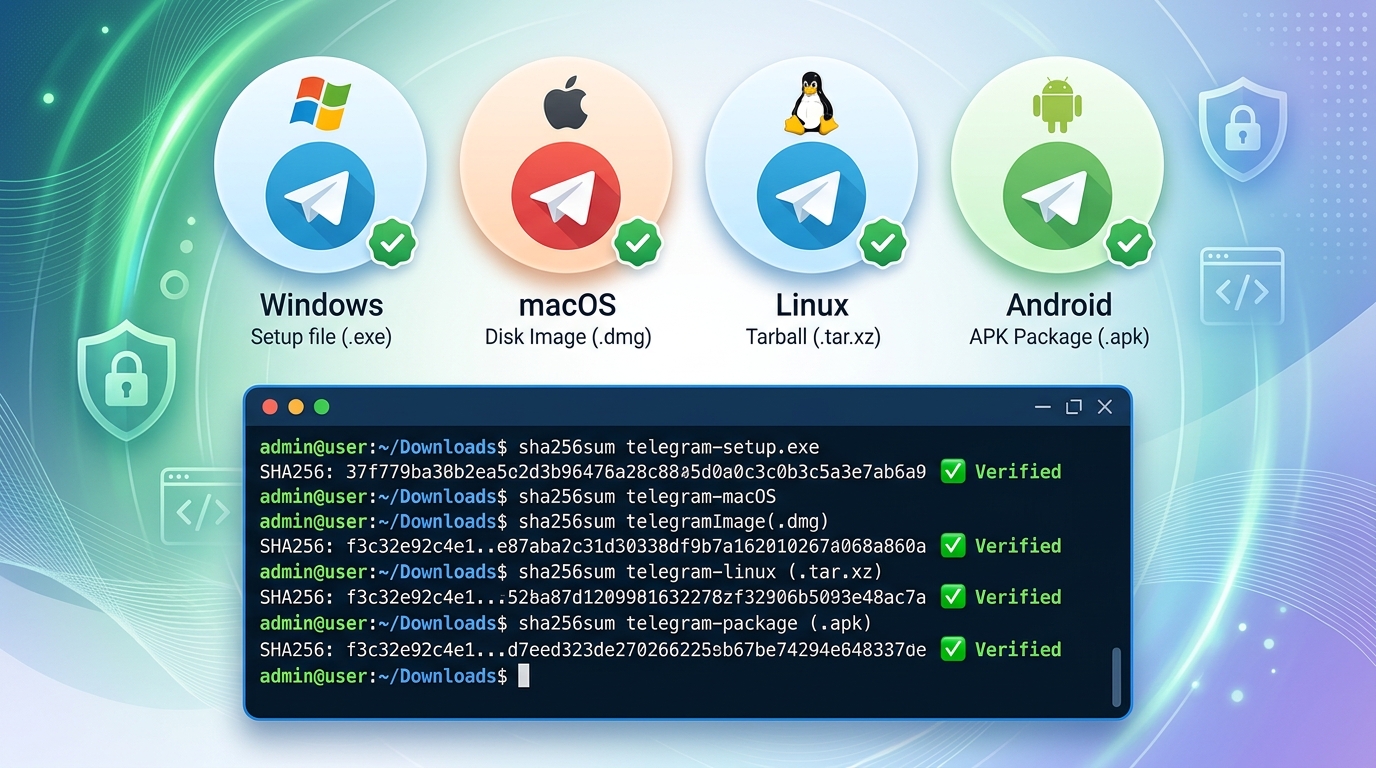Click the "Tarball (.tar.xz)" caption
This screenshot has width=1376, height=768.
click(x=812, y=337)
